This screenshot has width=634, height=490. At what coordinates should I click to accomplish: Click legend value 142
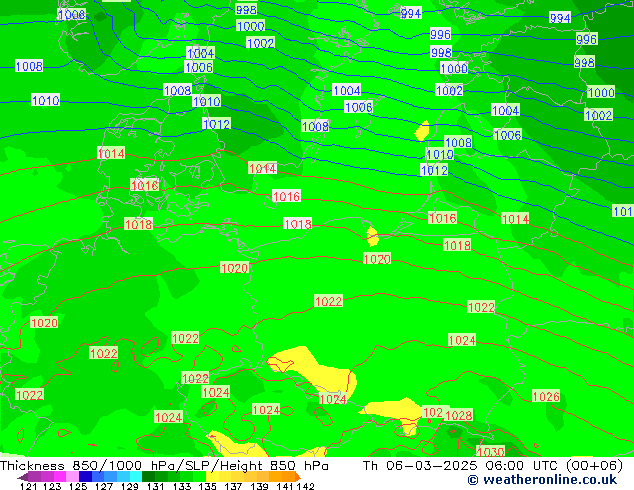point(306,486)
